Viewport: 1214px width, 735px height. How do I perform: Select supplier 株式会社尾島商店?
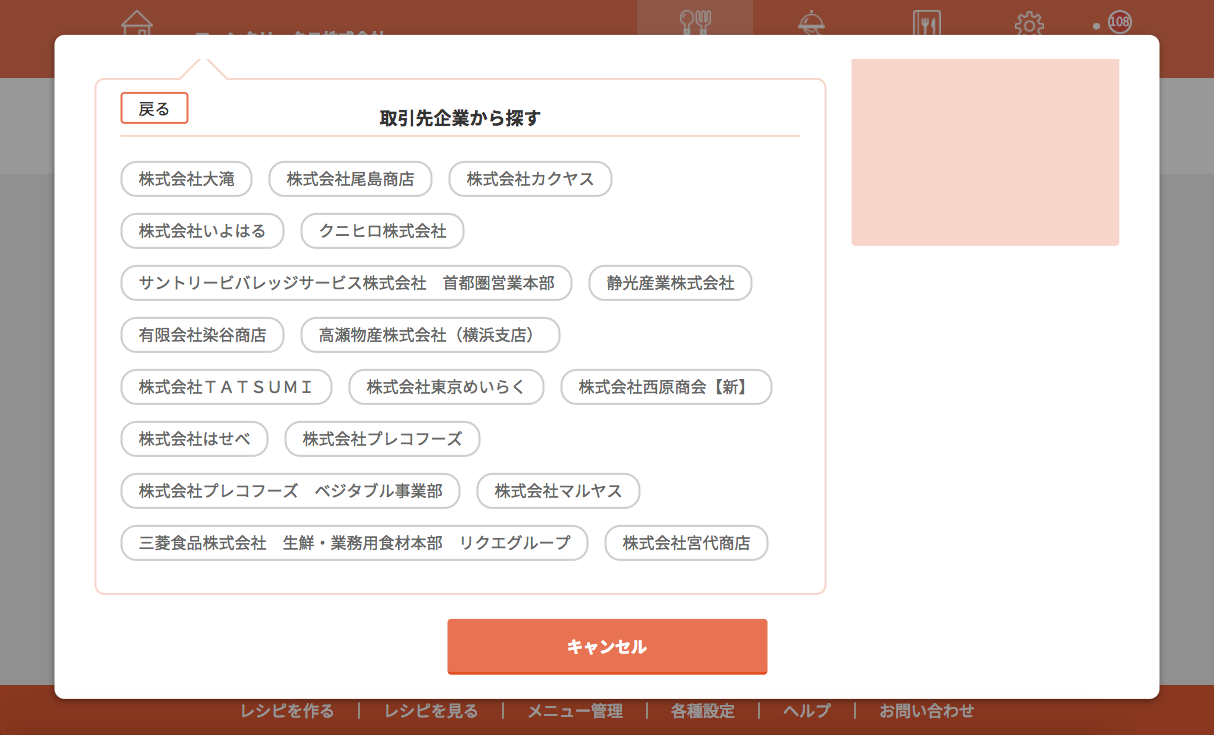(x=350, y=179)
